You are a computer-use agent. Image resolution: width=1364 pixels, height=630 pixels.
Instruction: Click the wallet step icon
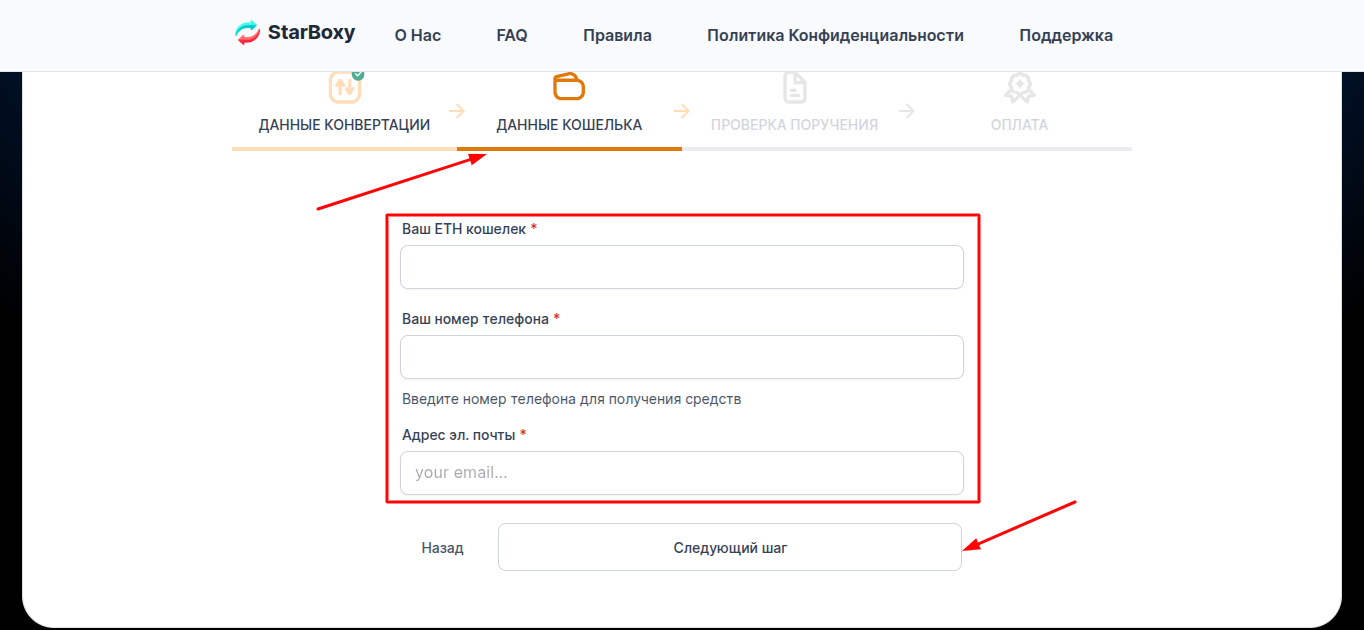pyautogui.click(x=569, y=87)
